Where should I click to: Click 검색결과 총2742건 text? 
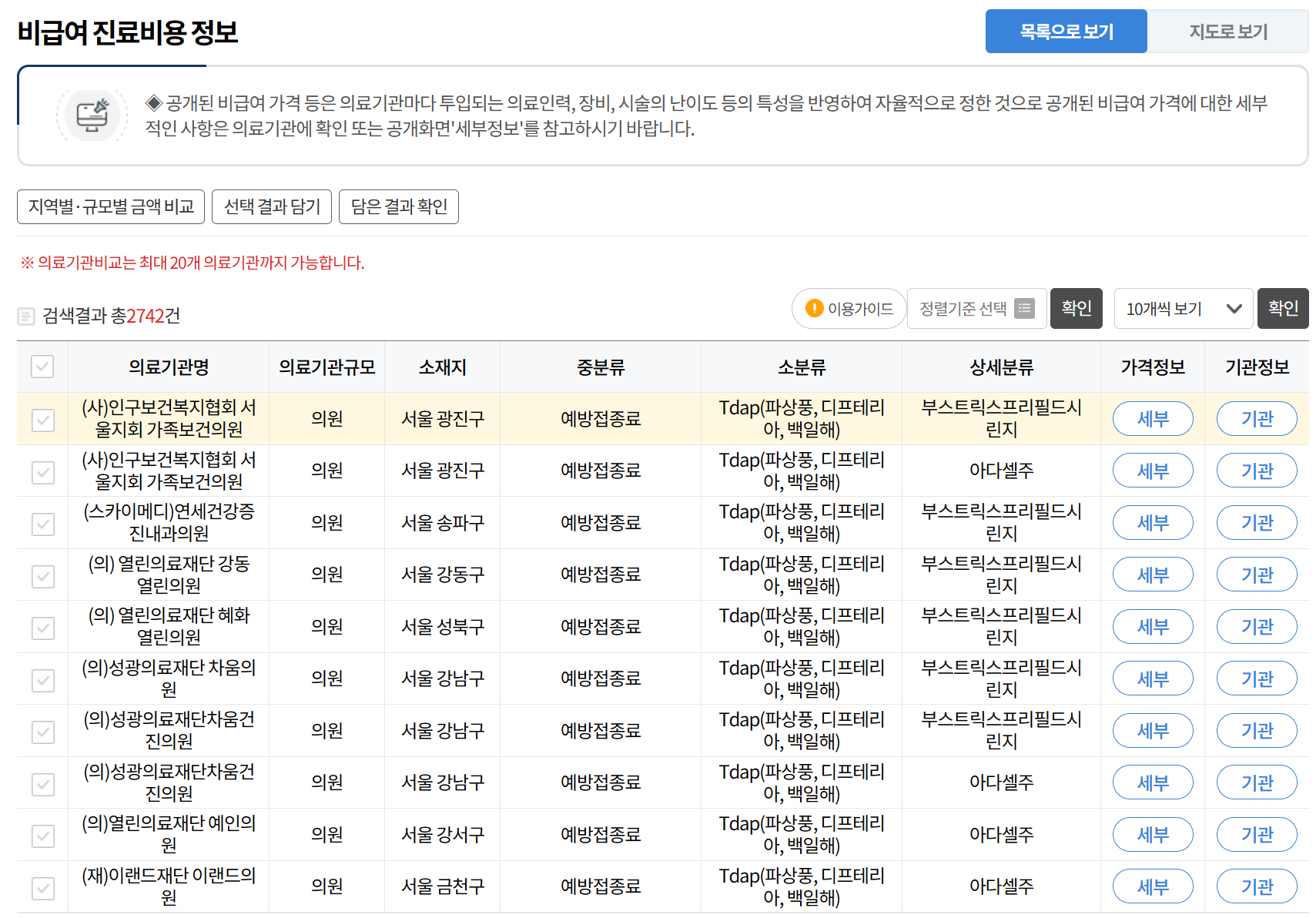tap(112, 316)
